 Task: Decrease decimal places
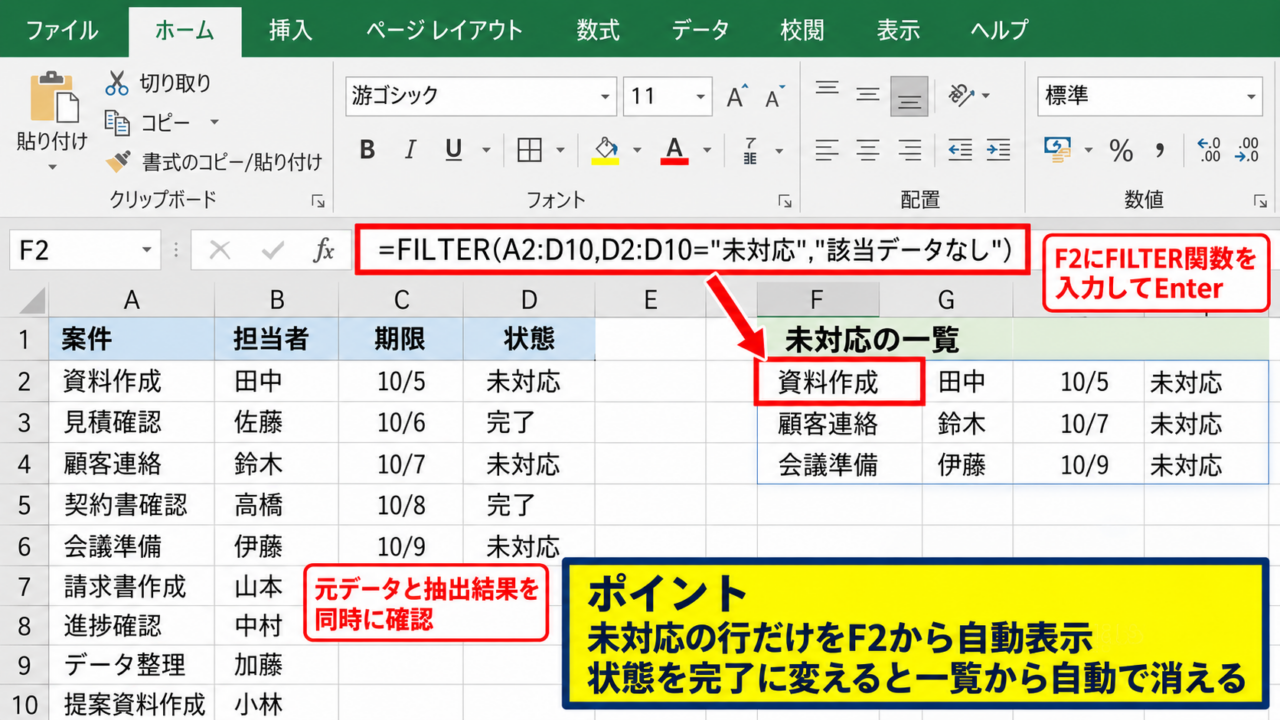(x=1247, y=150)
